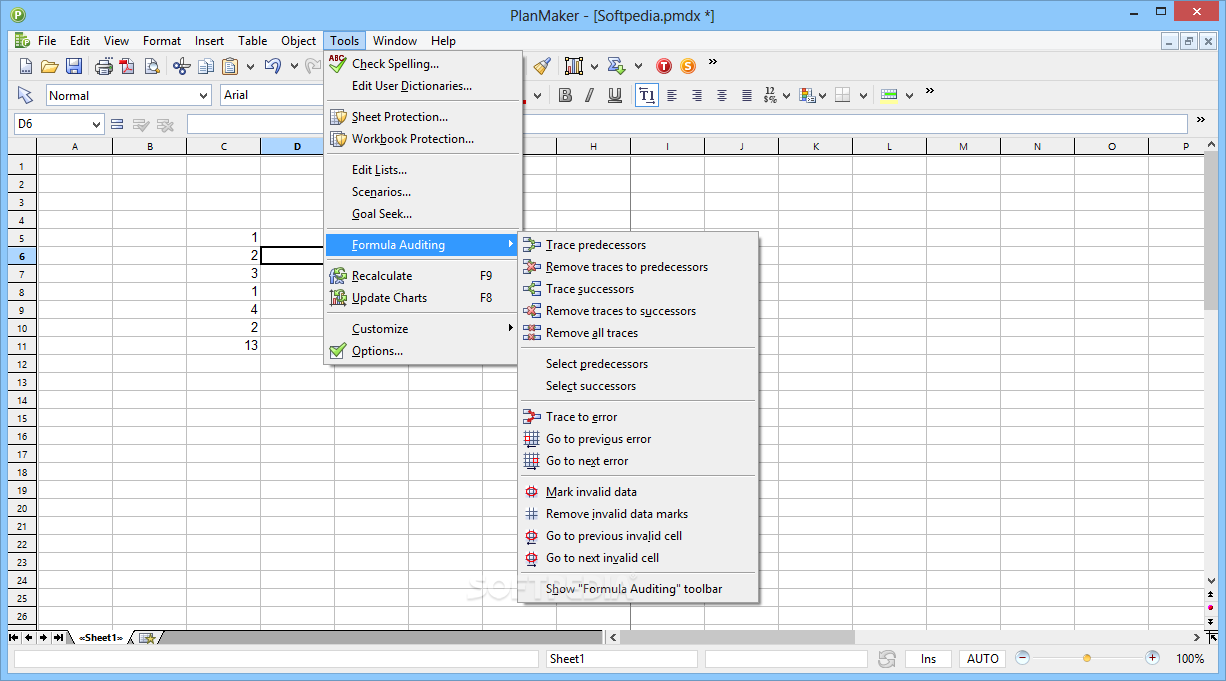Toggle Italic formatting

[x=590, y=95]
